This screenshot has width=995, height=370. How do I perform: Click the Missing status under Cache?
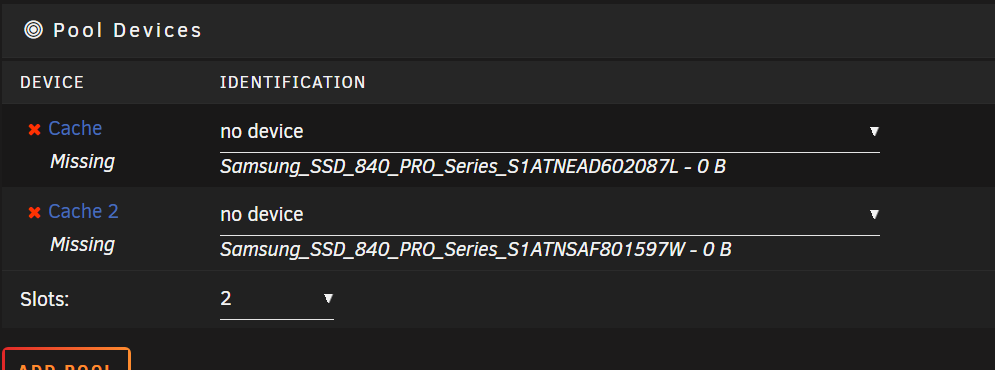[82, 162]
